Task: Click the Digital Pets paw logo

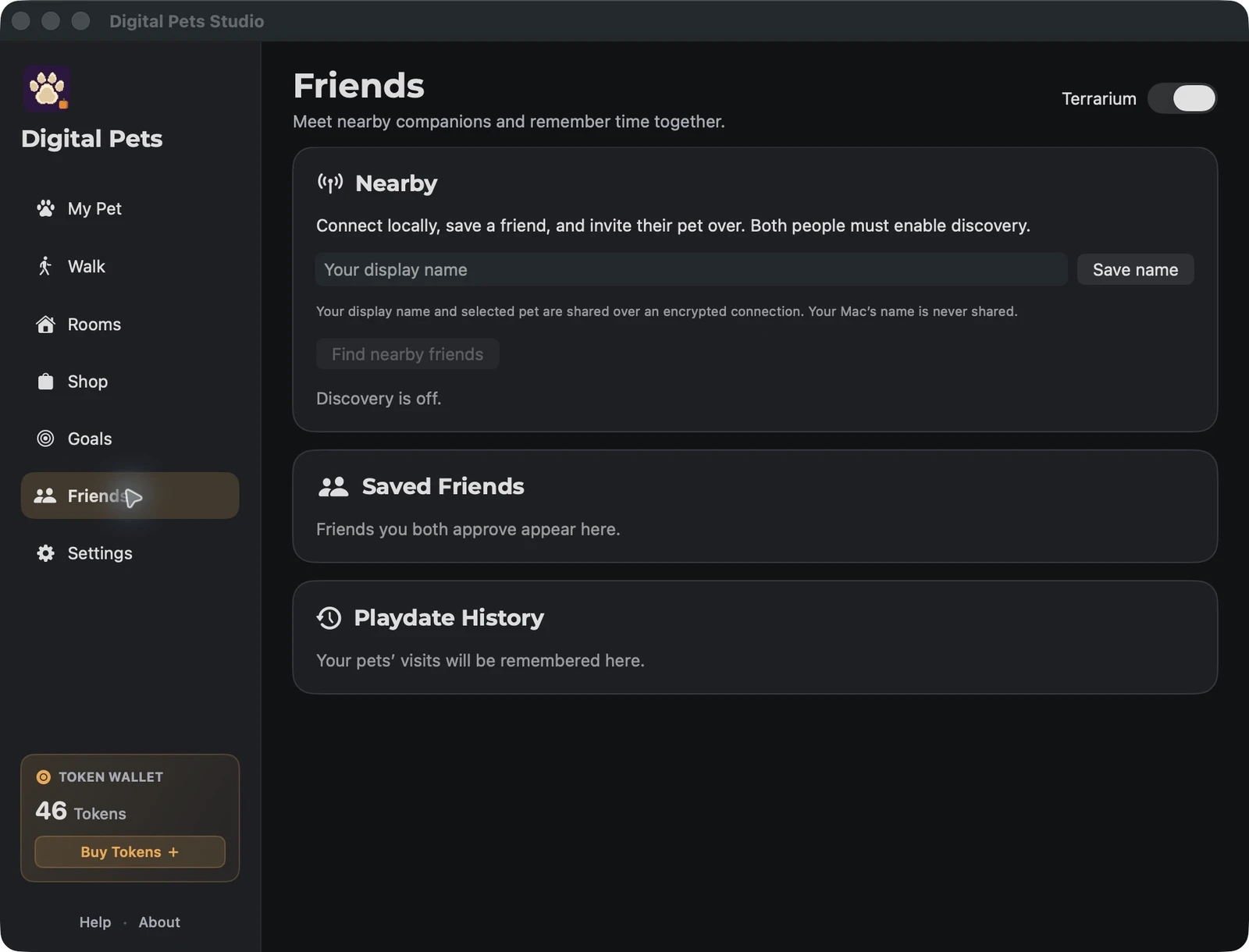Action: 47,88
